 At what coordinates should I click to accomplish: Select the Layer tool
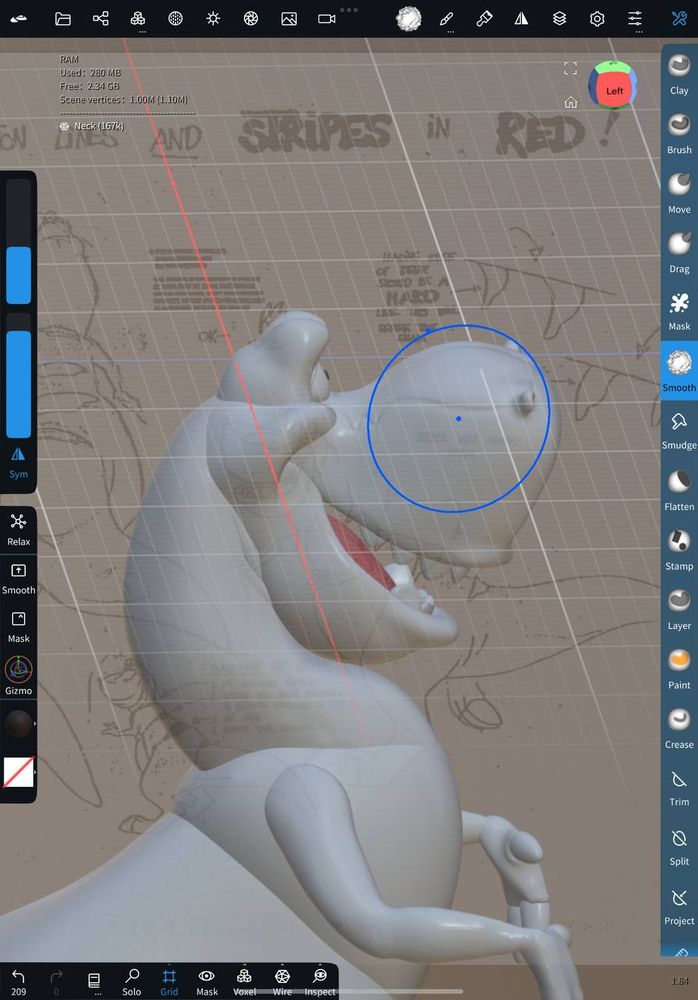pyautogui.click(x=679, y=609)
